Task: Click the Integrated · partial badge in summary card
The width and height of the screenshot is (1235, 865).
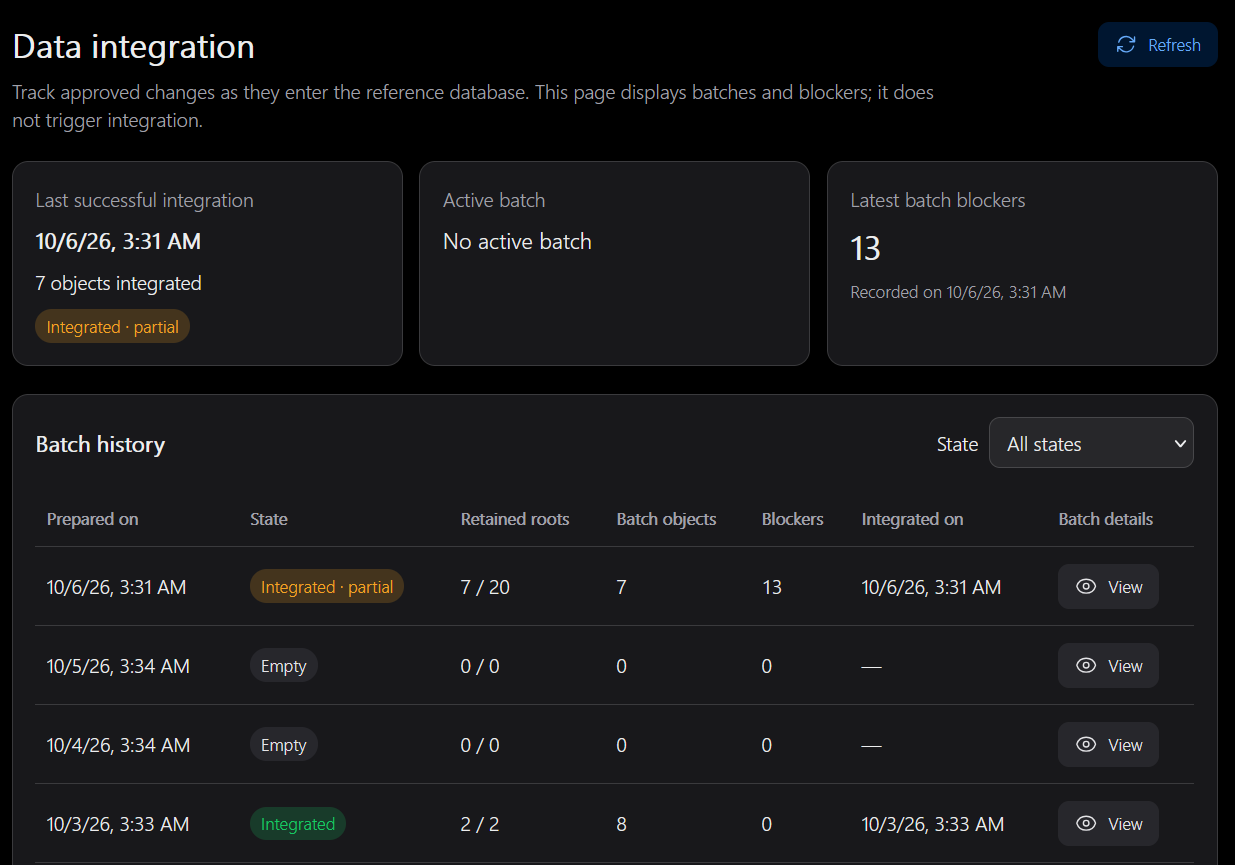Action: click(x=112, y=327)
